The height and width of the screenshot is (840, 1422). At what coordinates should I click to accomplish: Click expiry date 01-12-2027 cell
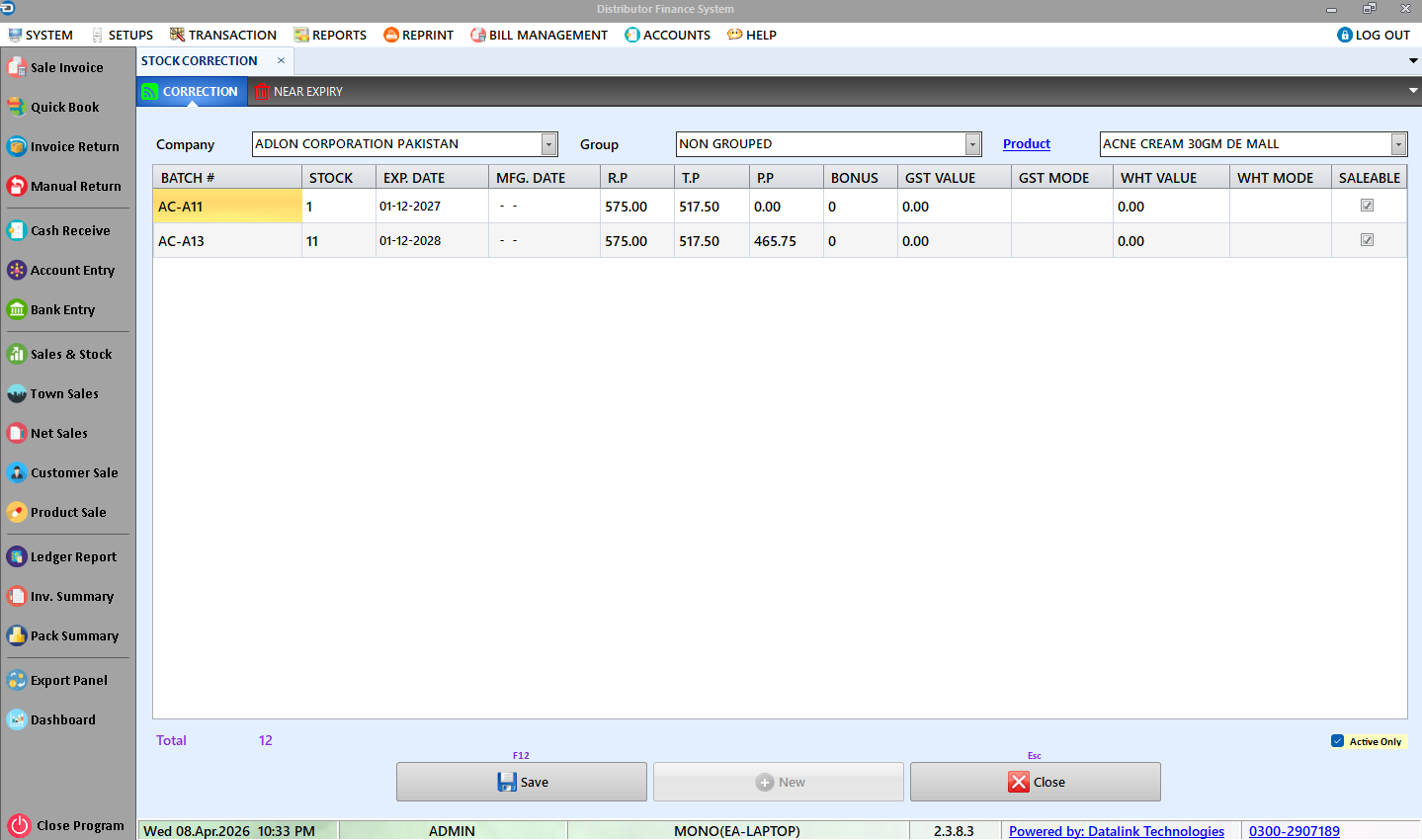[x=432, y=207]
